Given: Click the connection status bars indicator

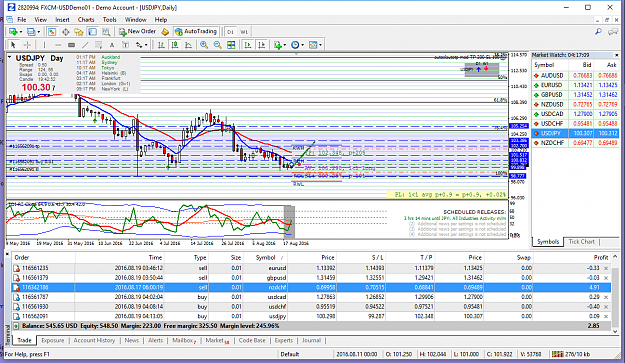Looking at the screenshot, I should tap(557, 354).
